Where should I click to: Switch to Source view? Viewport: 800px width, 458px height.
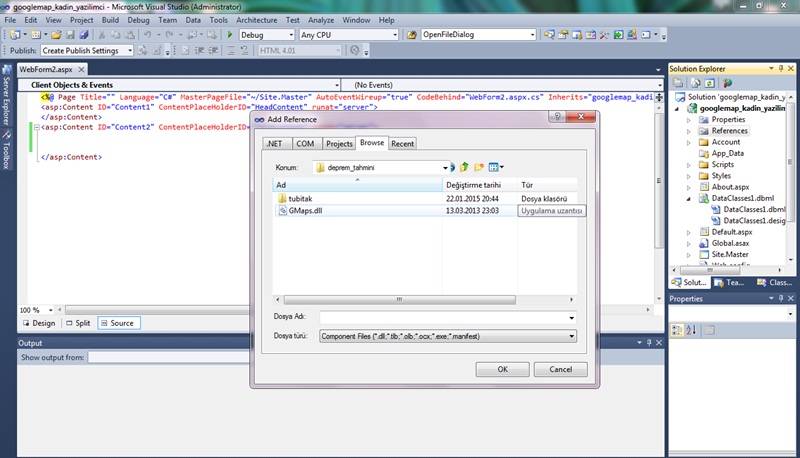click(119, 323)
